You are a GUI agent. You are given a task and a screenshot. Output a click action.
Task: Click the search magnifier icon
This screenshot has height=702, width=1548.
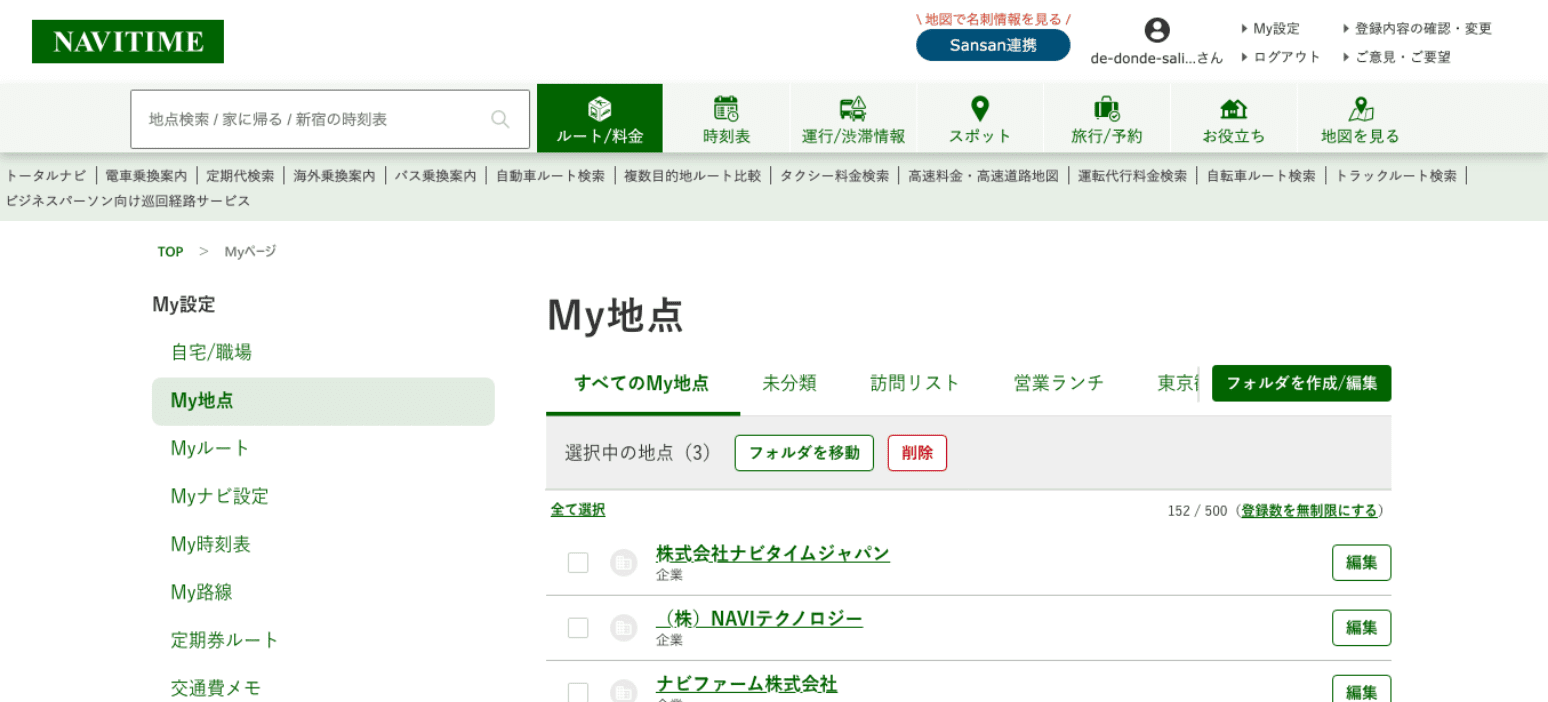[500, 119]
